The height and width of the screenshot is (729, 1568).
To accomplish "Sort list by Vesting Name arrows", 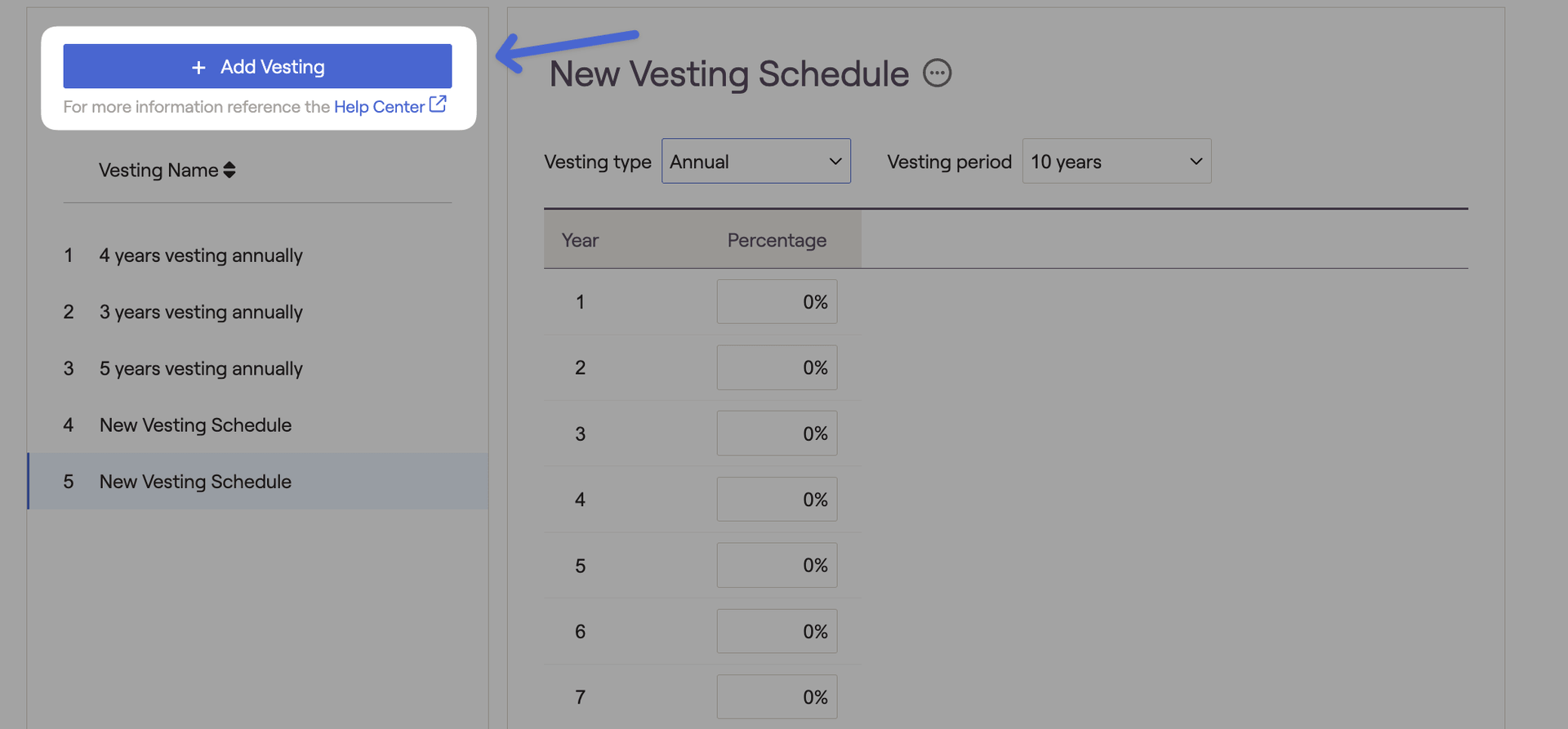I will pyautogui.click(x=229, y=170).
